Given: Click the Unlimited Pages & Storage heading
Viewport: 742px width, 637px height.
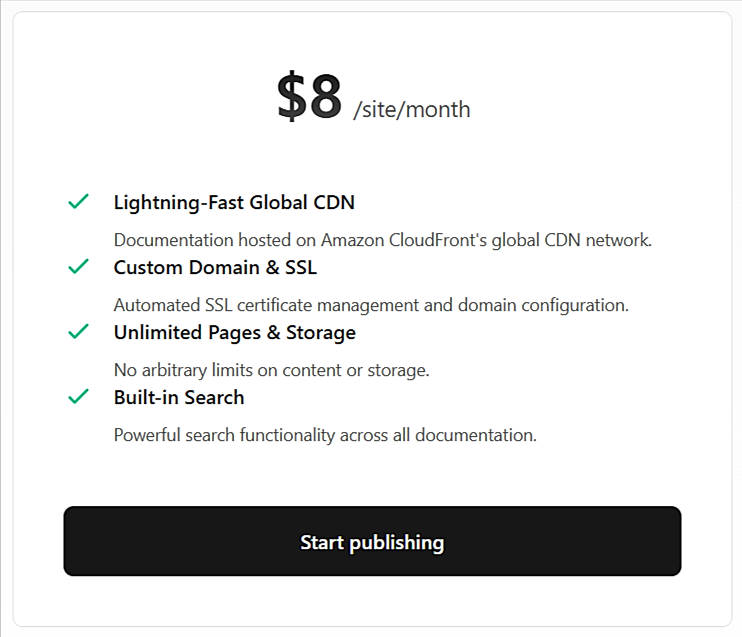Looking at the screenshot, I should [x=234, y=333].
